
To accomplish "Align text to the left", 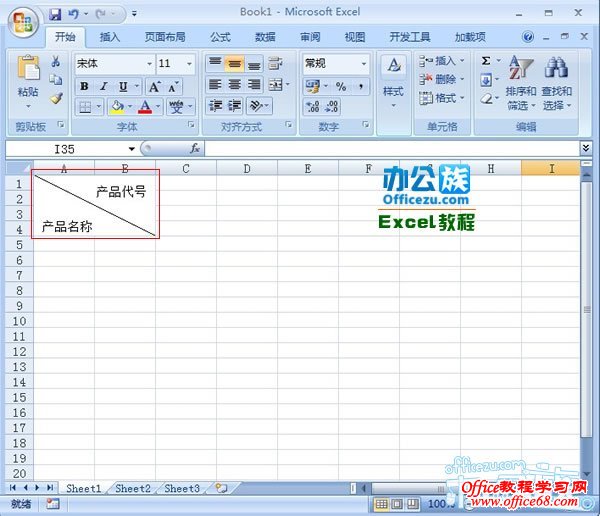I will coord(215,85).
